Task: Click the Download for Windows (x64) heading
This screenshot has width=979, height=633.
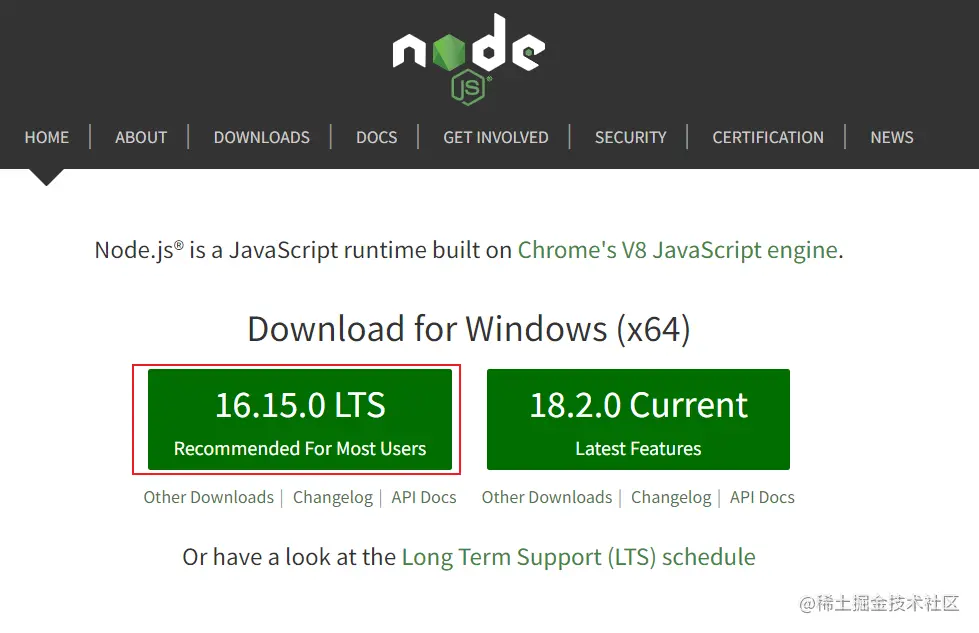Action: 469,329
